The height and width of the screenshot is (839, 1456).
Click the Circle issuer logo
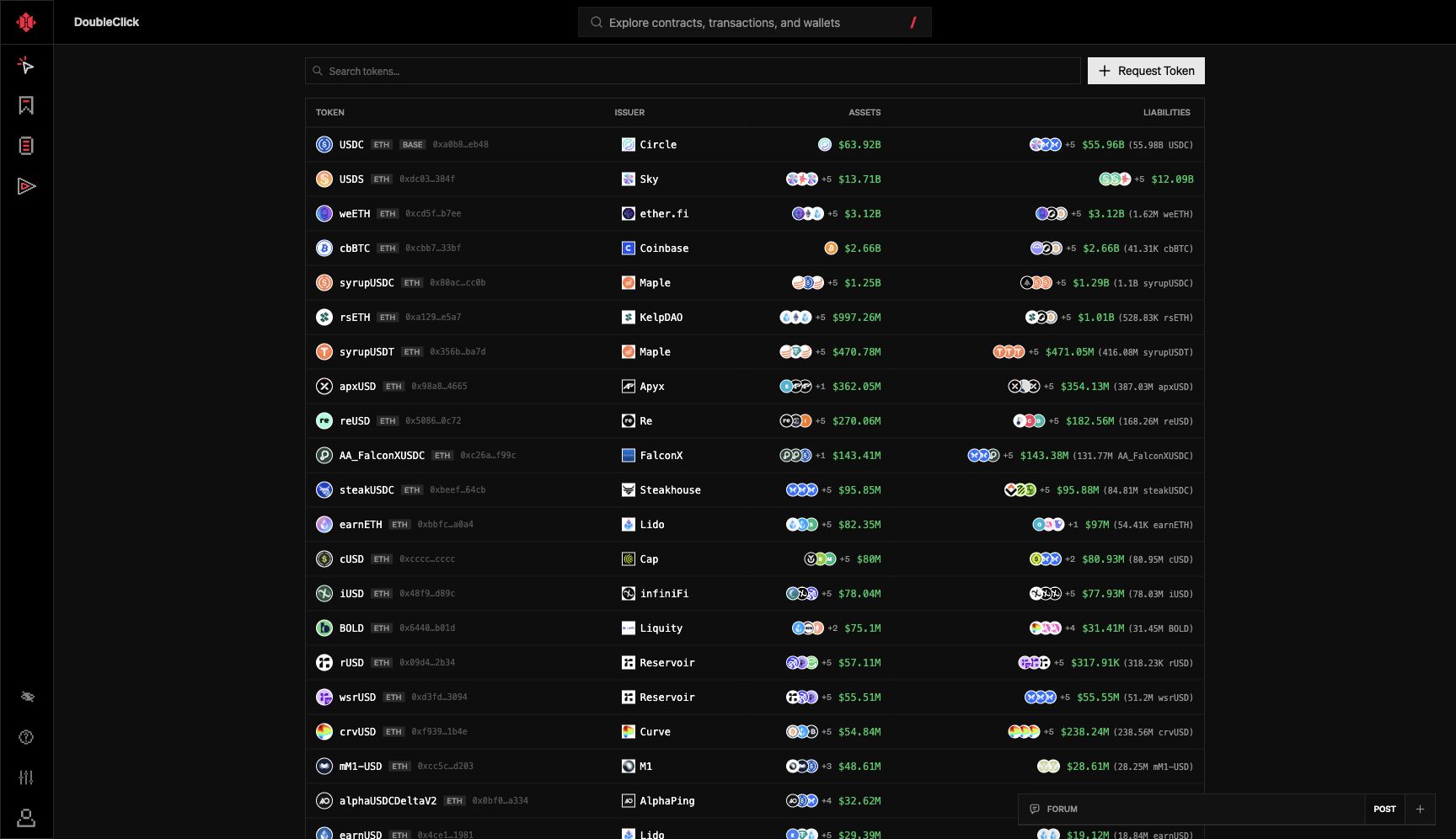[629, 145]
